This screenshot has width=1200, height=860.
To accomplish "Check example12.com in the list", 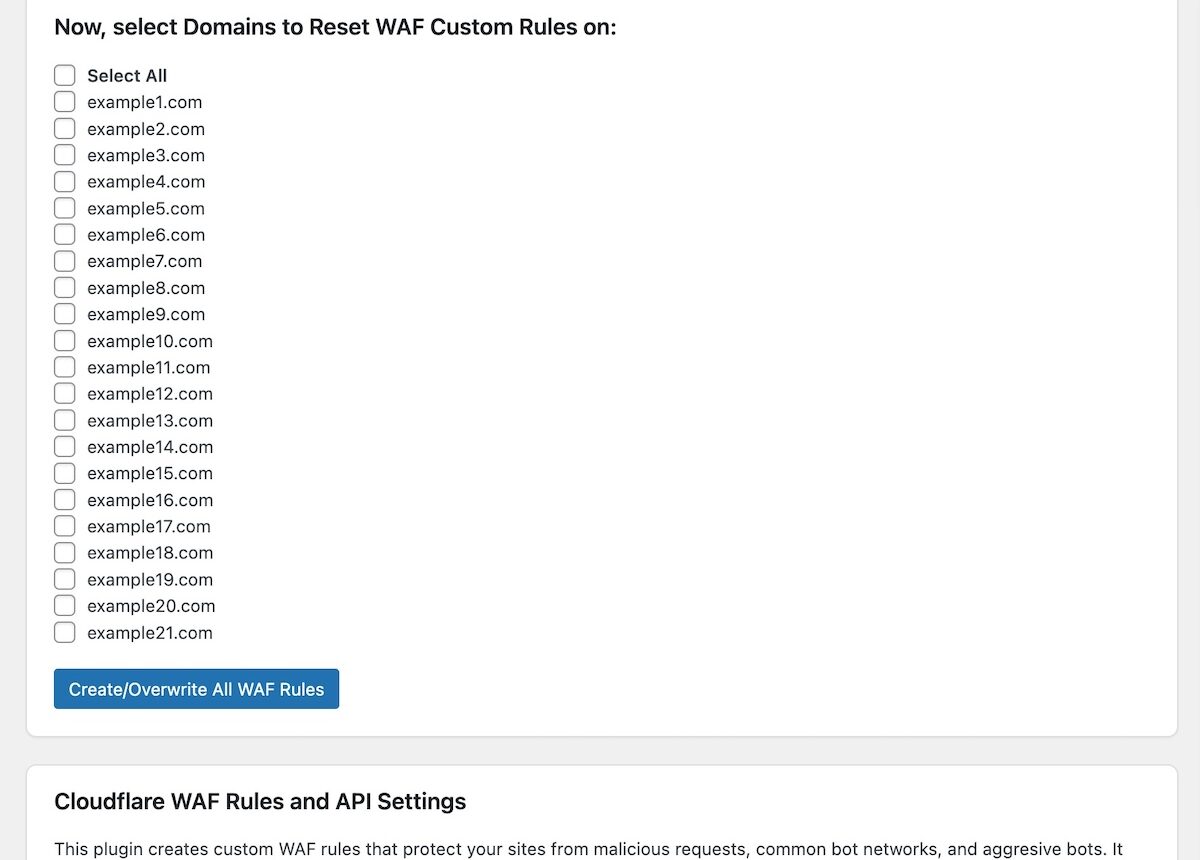I will (x=64, y=393).
